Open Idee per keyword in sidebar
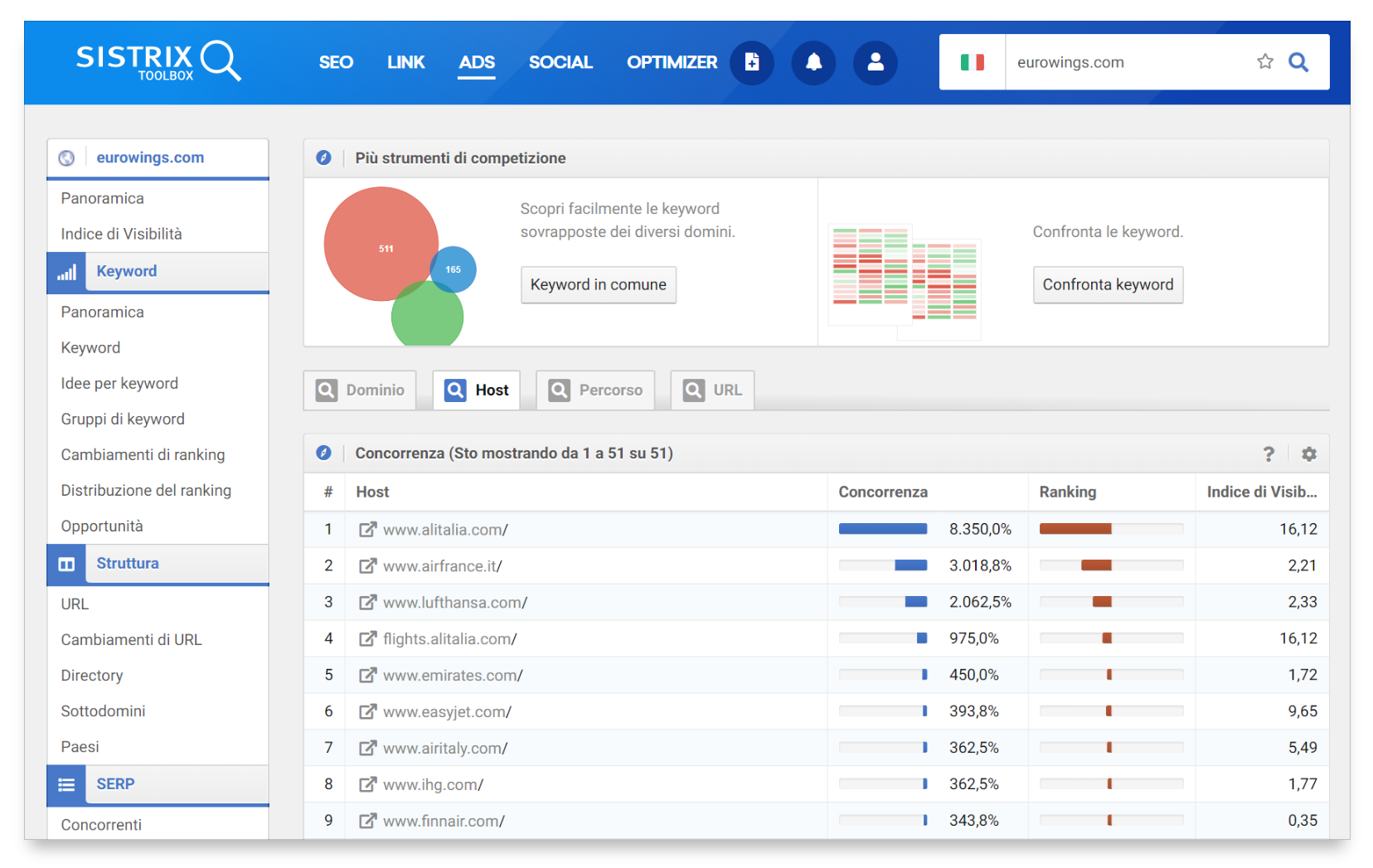The width and height of the screenshot is (1373, 868). (119, 383)
